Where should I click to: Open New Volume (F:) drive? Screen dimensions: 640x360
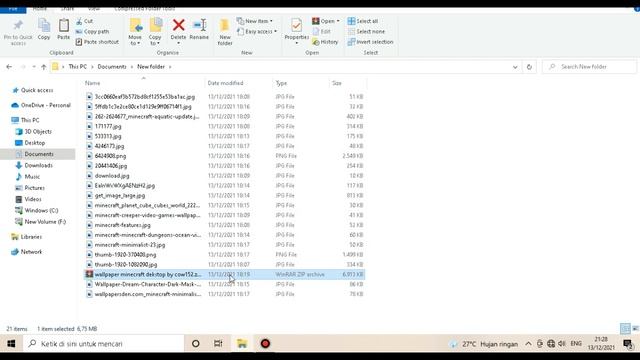pyautogui.click(x=40, y=222)
